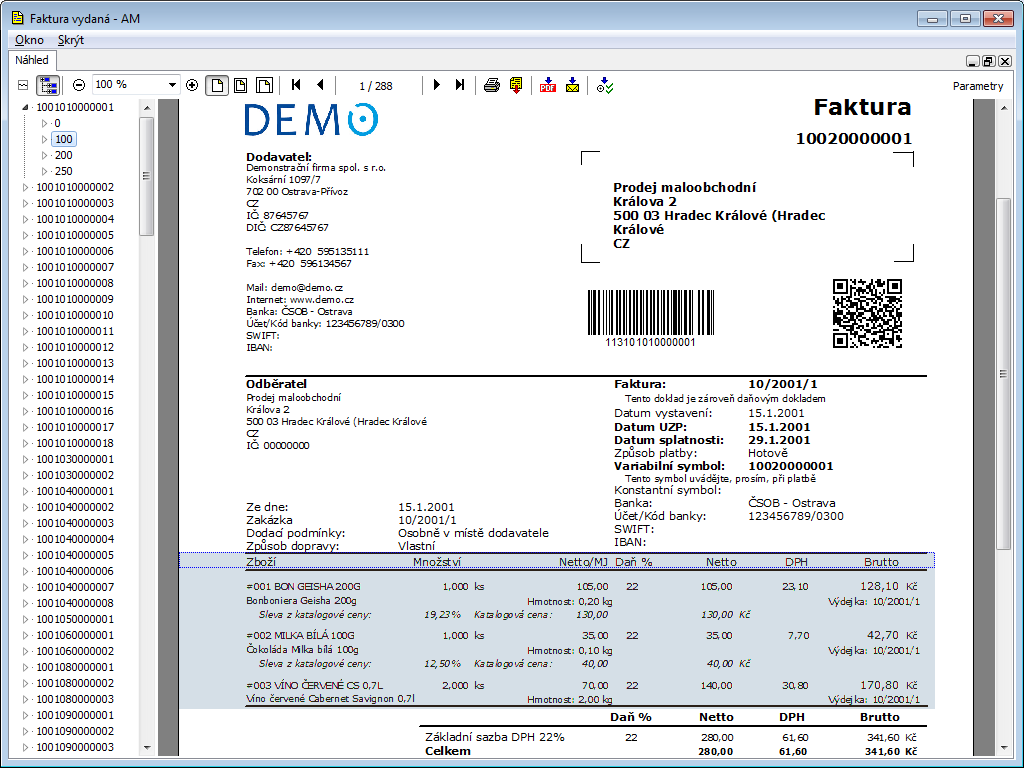Expand the 0 child node
This screenshot has width=1024, height=768.
[44, 123]
